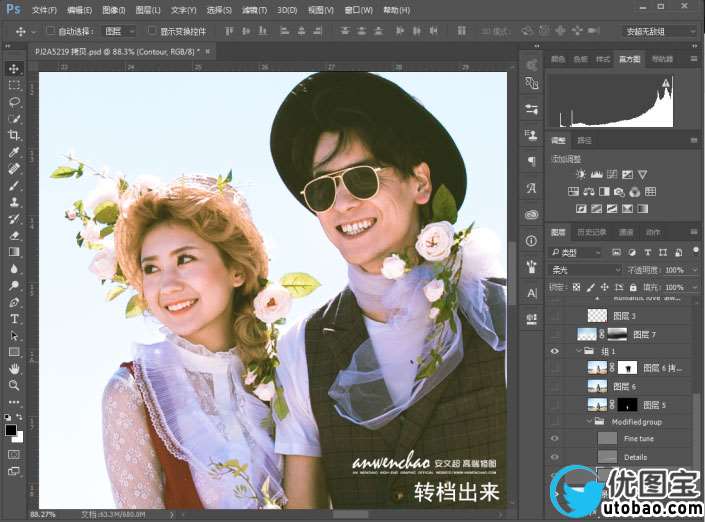Add a Brightness/Contrast adjustment
705x522 pixels.
click(x=581, y=174)
